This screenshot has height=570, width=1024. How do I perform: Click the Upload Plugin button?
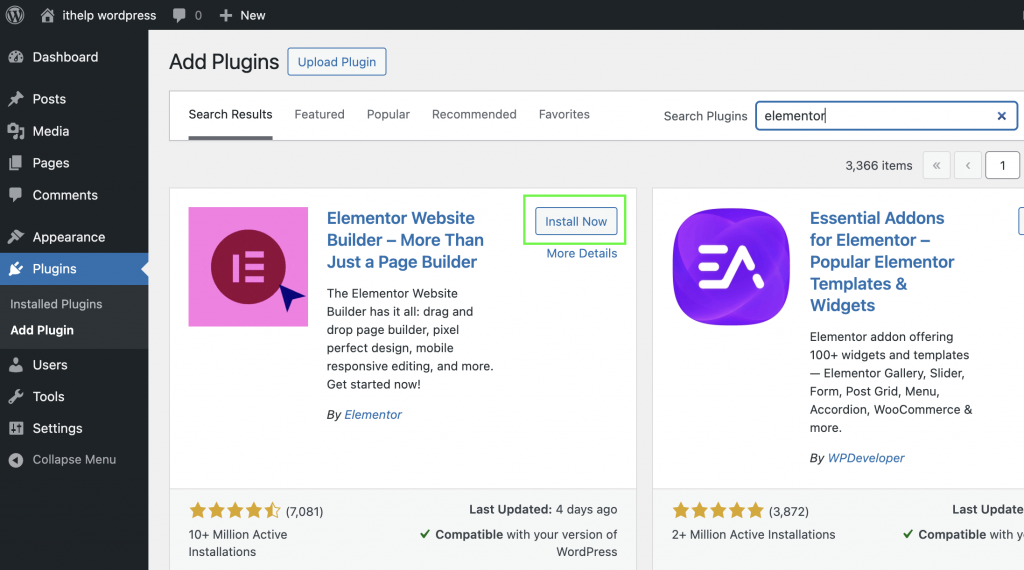point(337,62)
